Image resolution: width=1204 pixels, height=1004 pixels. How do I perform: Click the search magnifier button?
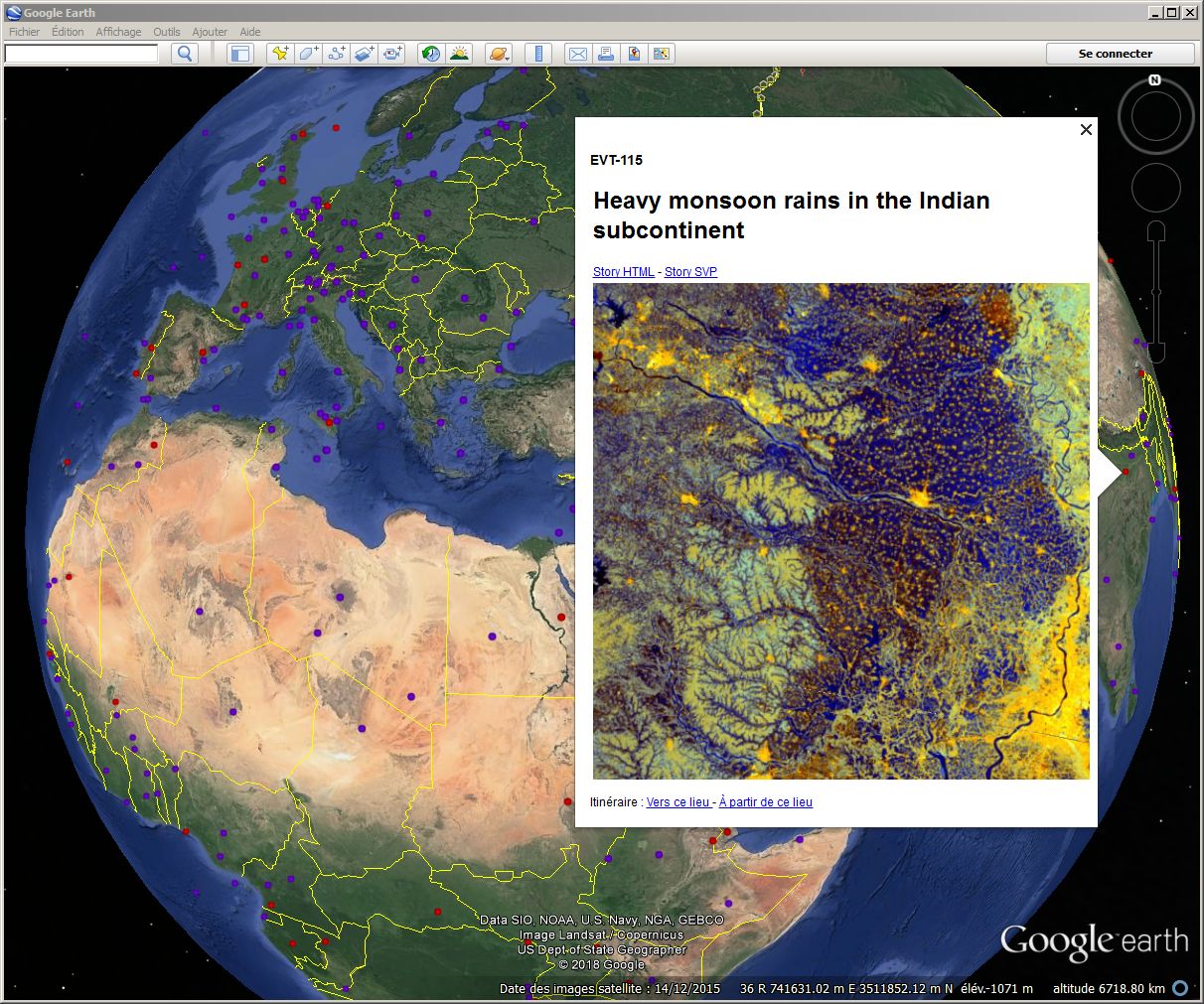[x=184, y=54]
